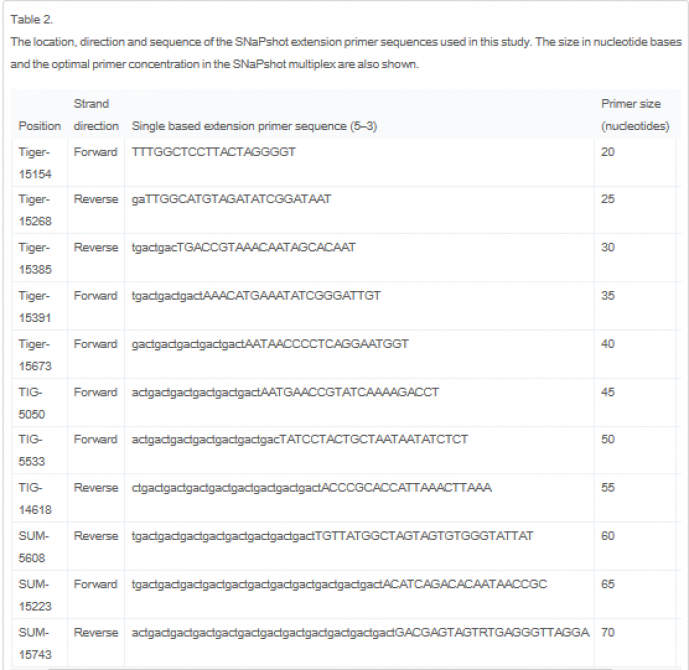Viewport: 689px width, 670px height.
Task: Click the primer size 50 cell
Action: tap(608, 439)
